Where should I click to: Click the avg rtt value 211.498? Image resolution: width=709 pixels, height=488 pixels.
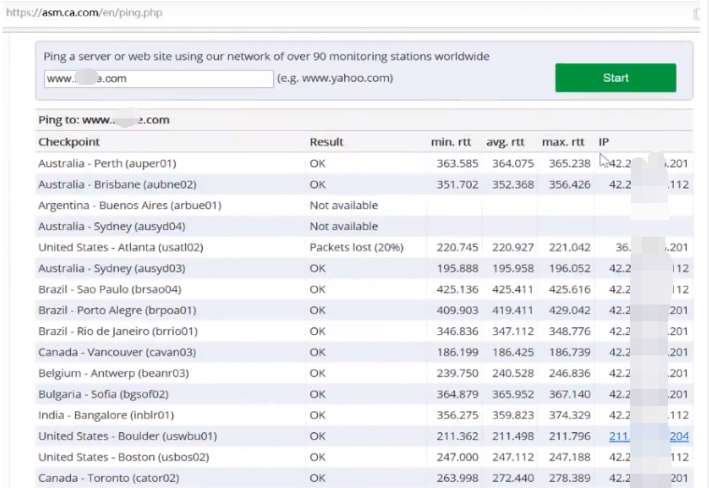[513, 436]
